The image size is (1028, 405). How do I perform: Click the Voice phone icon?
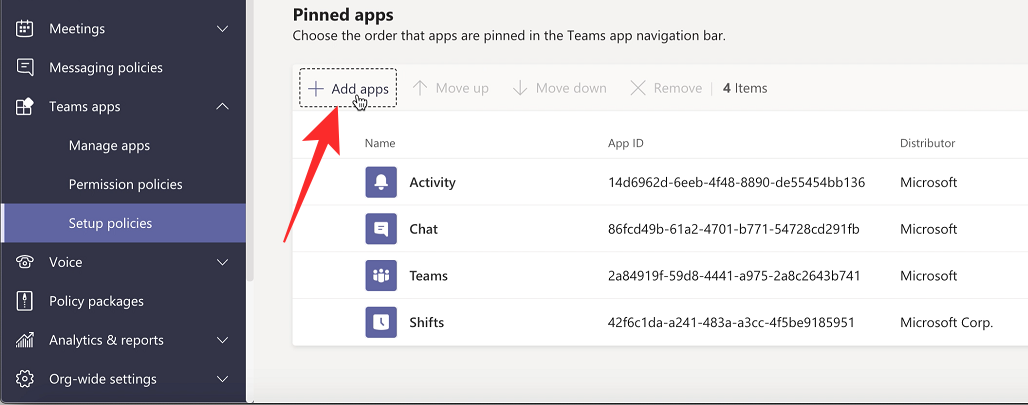pos(24,262)
